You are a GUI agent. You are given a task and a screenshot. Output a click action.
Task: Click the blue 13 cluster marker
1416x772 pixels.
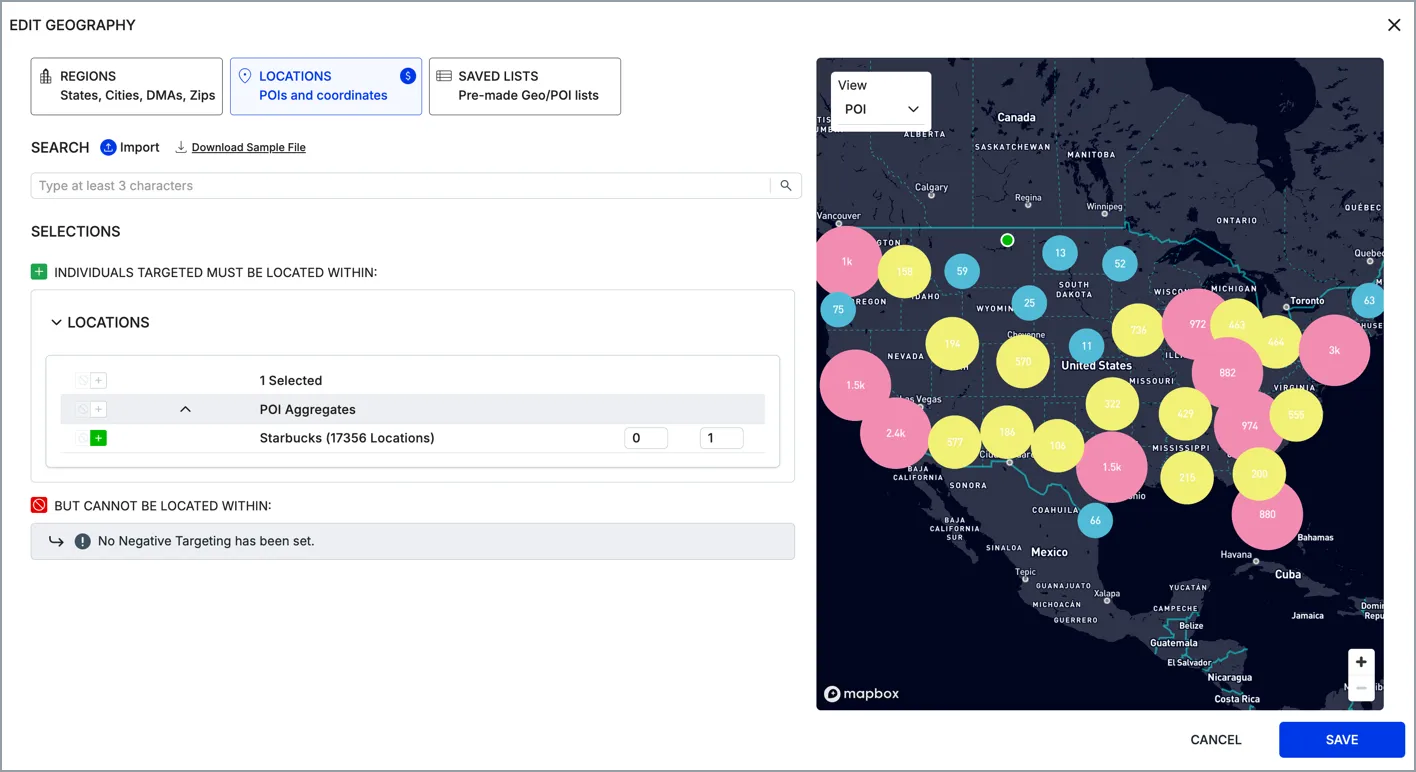point(1060,253)
